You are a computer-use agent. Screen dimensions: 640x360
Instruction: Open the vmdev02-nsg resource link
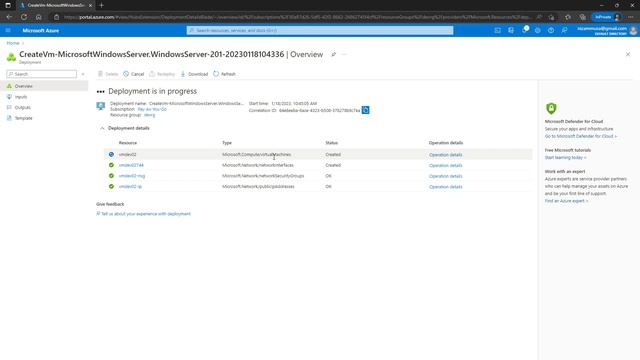point(132,176)
